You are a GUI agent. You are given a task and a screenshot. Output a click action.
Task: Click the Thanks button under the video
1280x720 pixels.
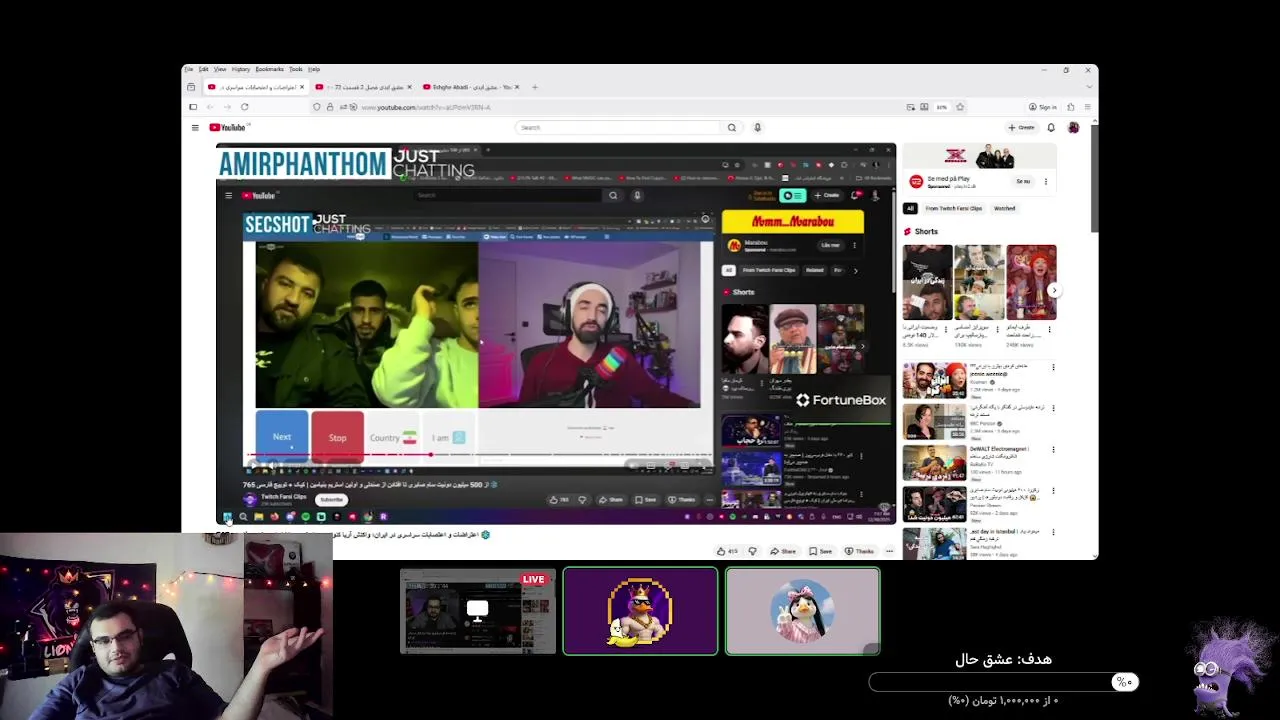860,551
